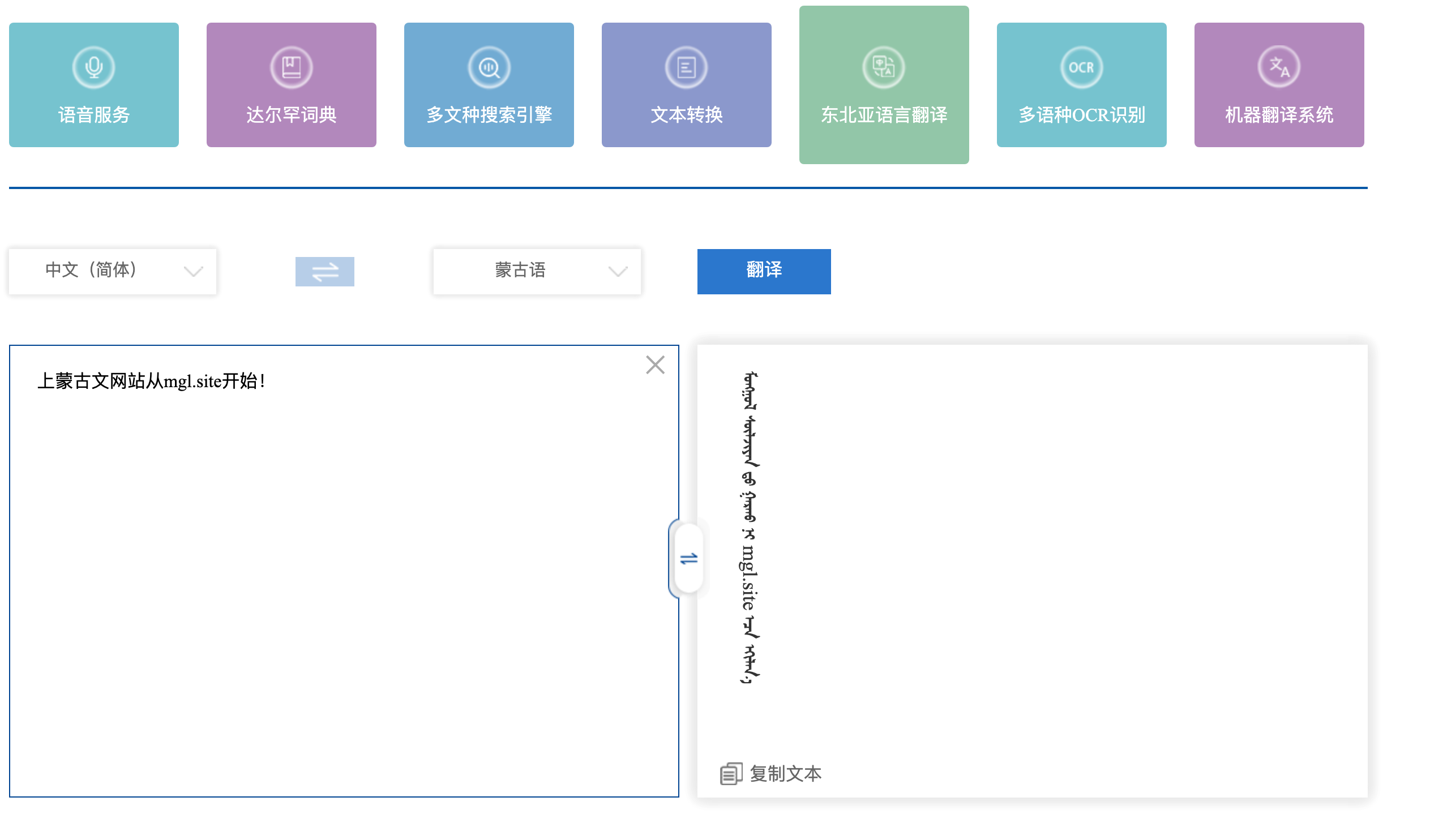Viewport: 1430px width, 840px height.
Task: Click the chevron arrow next to 蒙古语
Action: (x=618, y=271)
